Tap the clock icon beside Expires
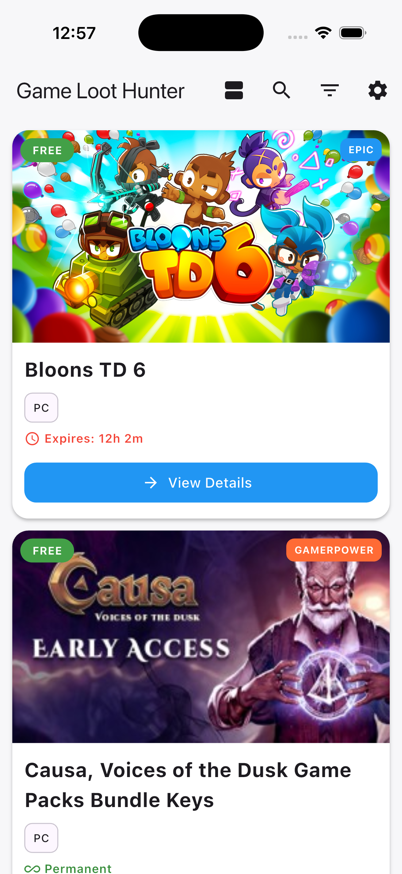This screenshot has width=402, height=874. click(x=32, y=439)
